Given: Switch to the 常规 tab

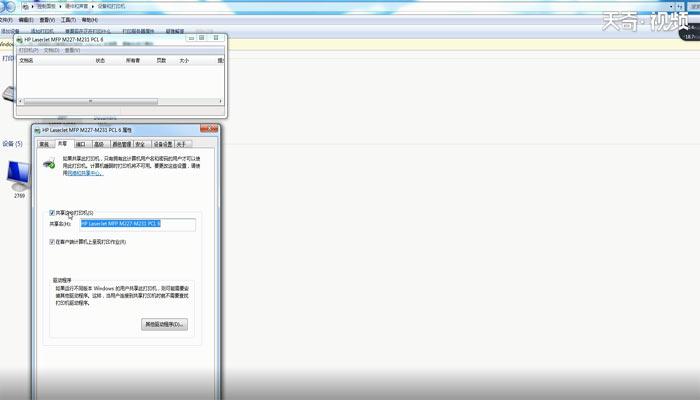Looking at the screenshot, I should (x=44, y=144).
